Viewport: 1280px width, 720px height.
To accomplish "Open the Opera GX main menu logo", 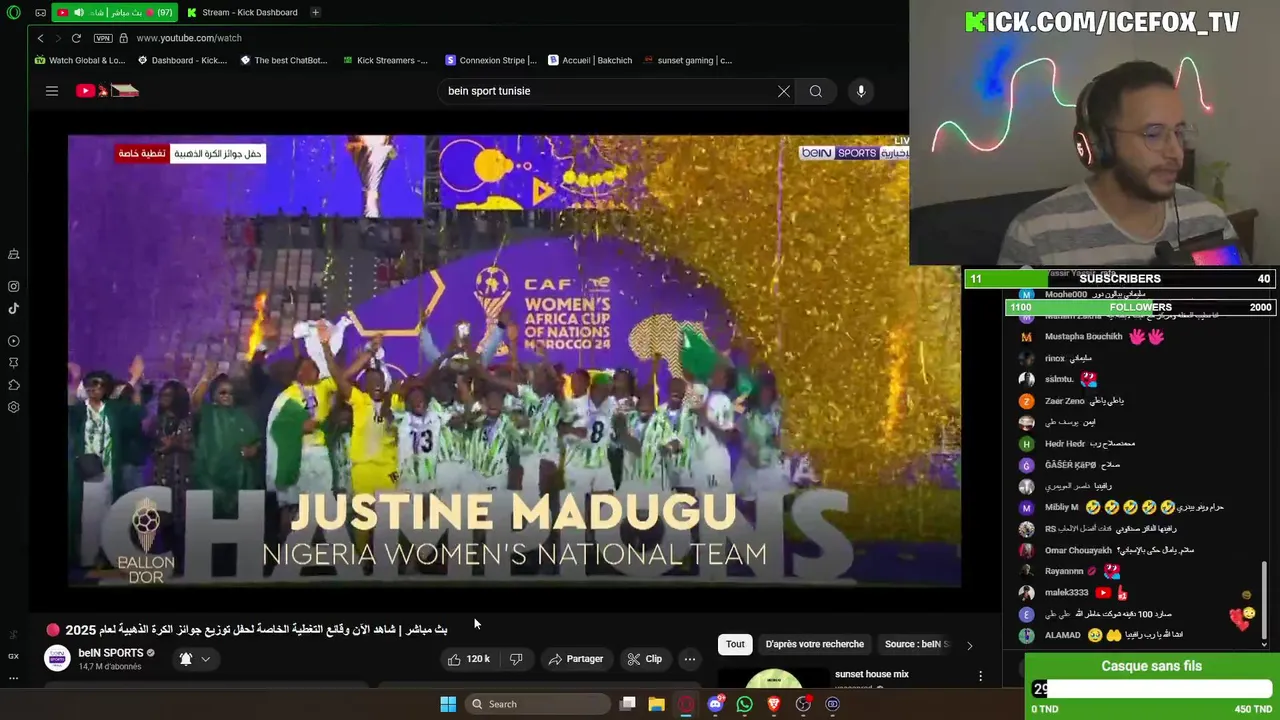I will 14,12.
